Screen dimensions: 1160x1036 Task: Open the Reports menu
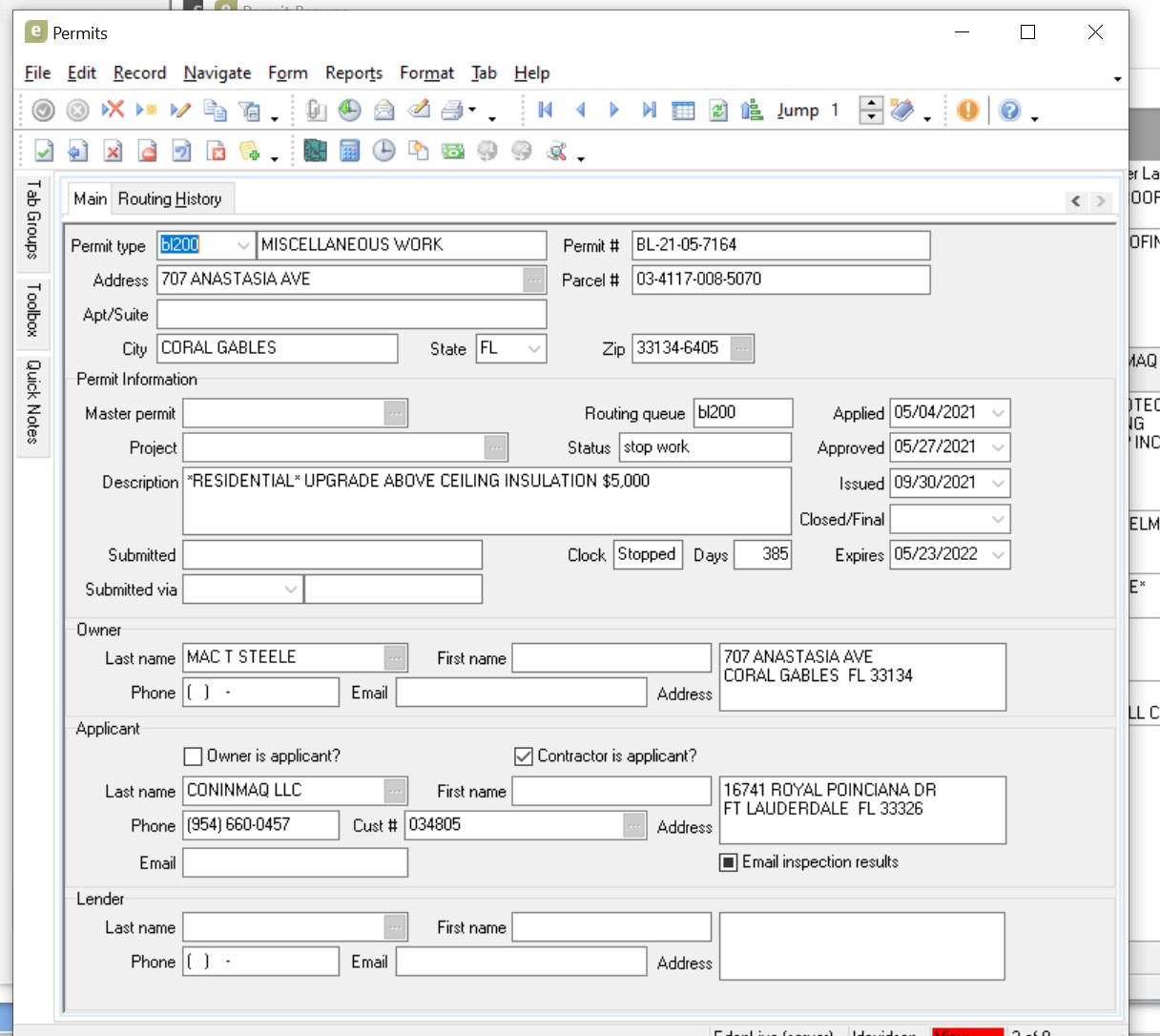353,73
